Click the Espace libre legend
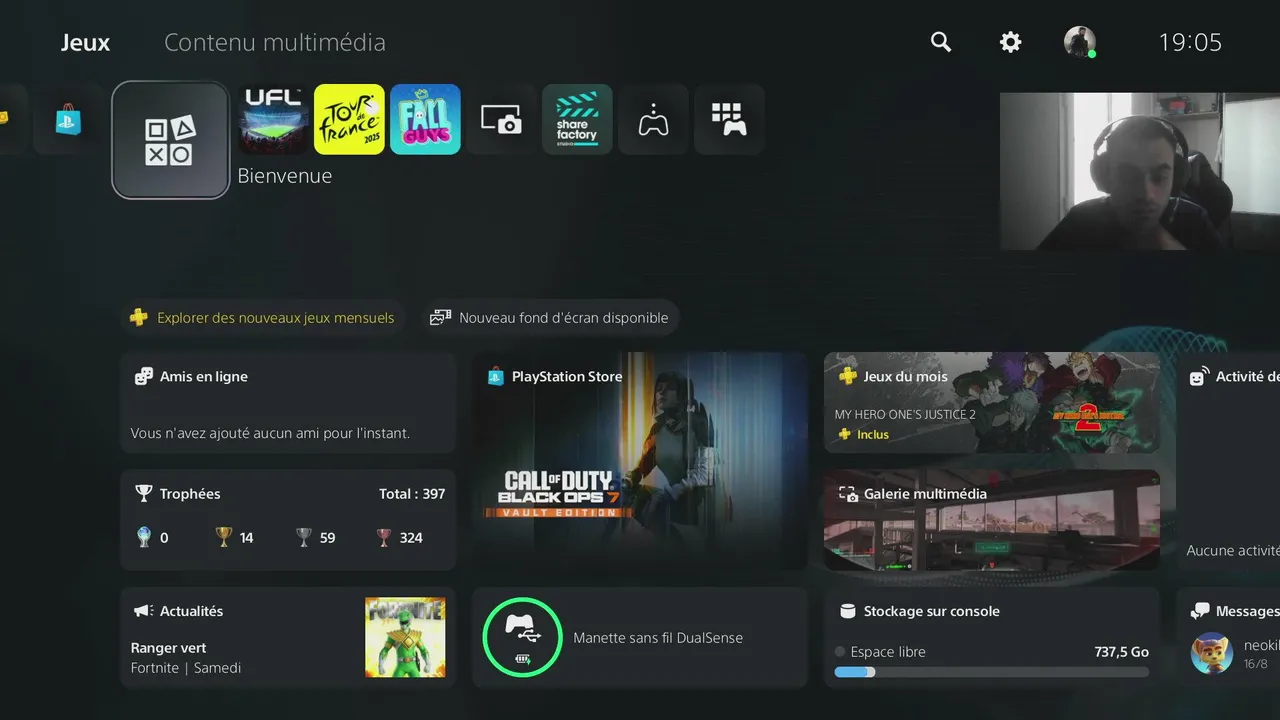 pos(880,652)
